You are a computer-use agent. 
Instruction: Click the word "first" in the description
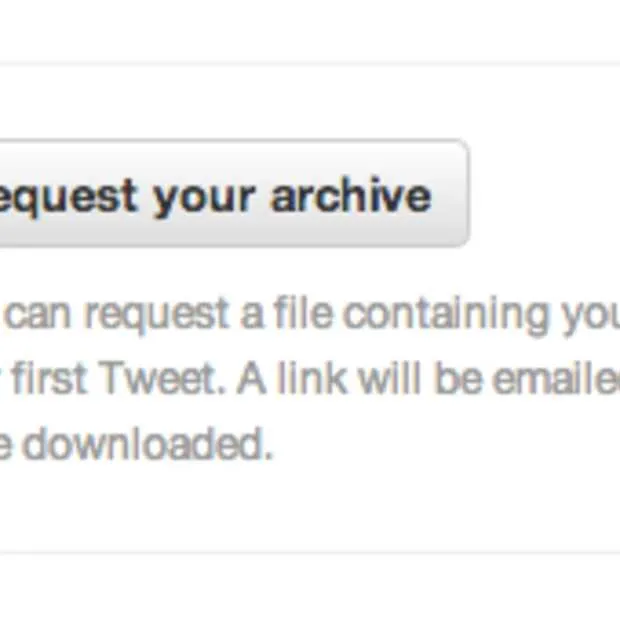tap(51, 380)
